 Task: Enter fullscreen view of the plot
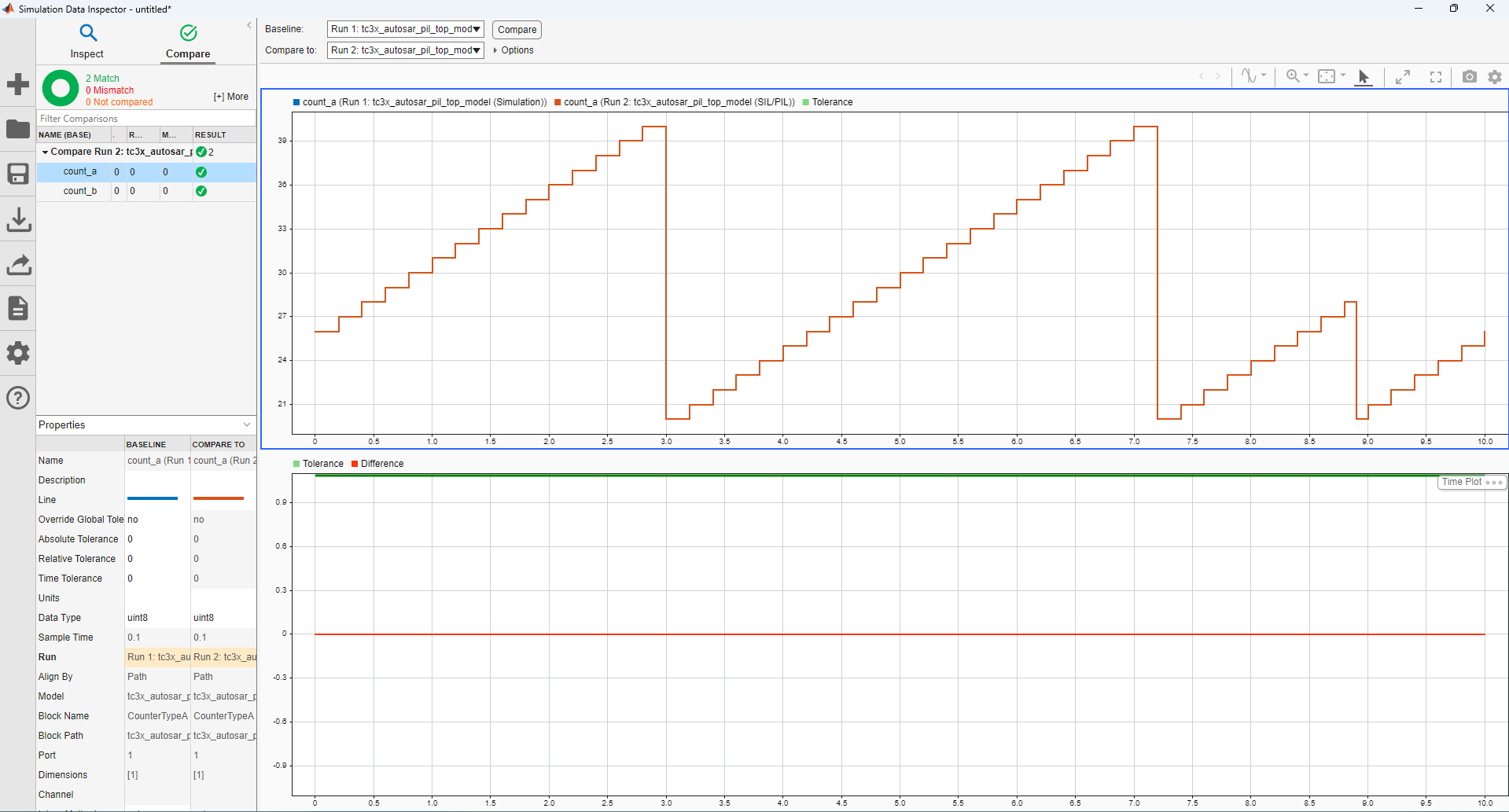pyautogui.click(x=1435, y=77)
